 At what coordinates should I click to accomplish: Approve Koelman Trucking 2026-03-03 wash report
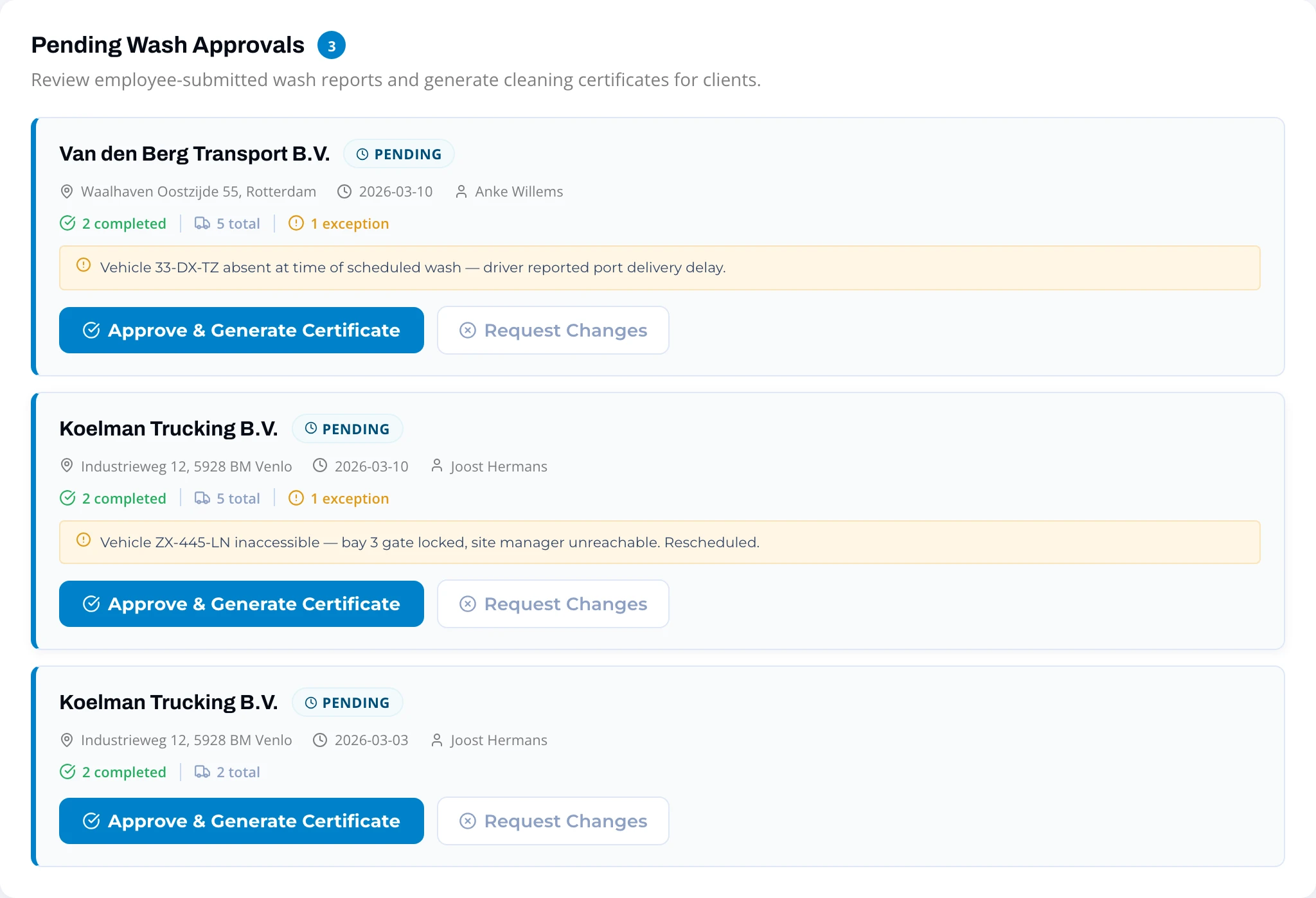[241, 821]
